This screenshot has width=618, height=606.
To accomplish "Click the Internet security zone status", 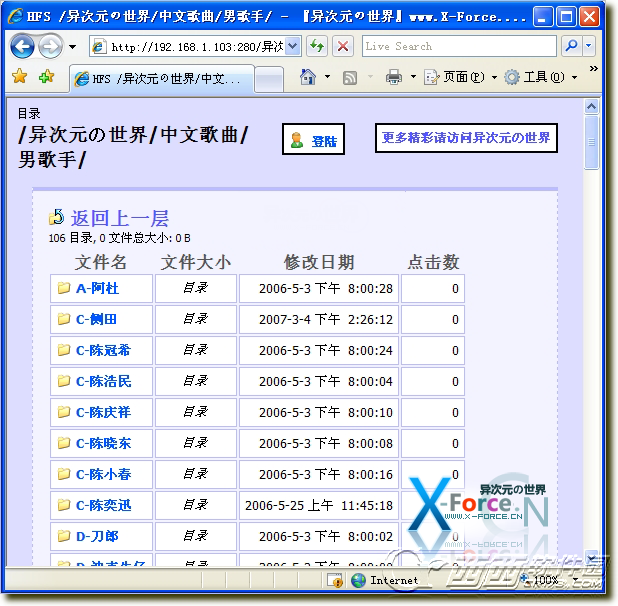I will click(384, 580).
